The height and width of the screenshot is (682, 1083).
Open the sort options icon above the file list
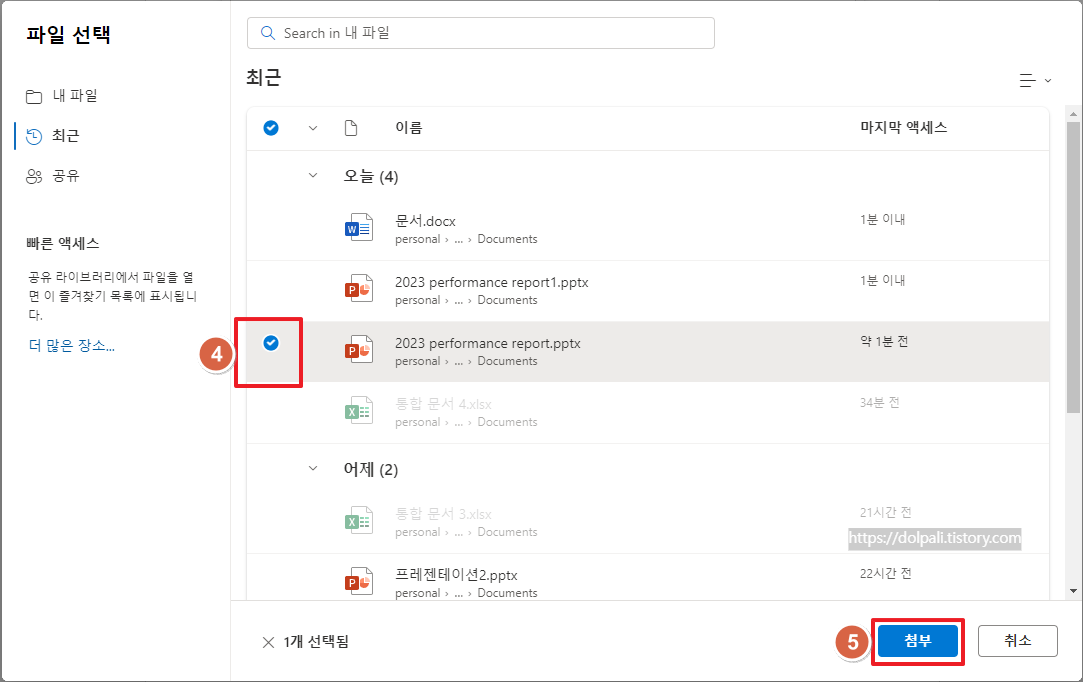pyautogui.click(x=1028, y=81)
